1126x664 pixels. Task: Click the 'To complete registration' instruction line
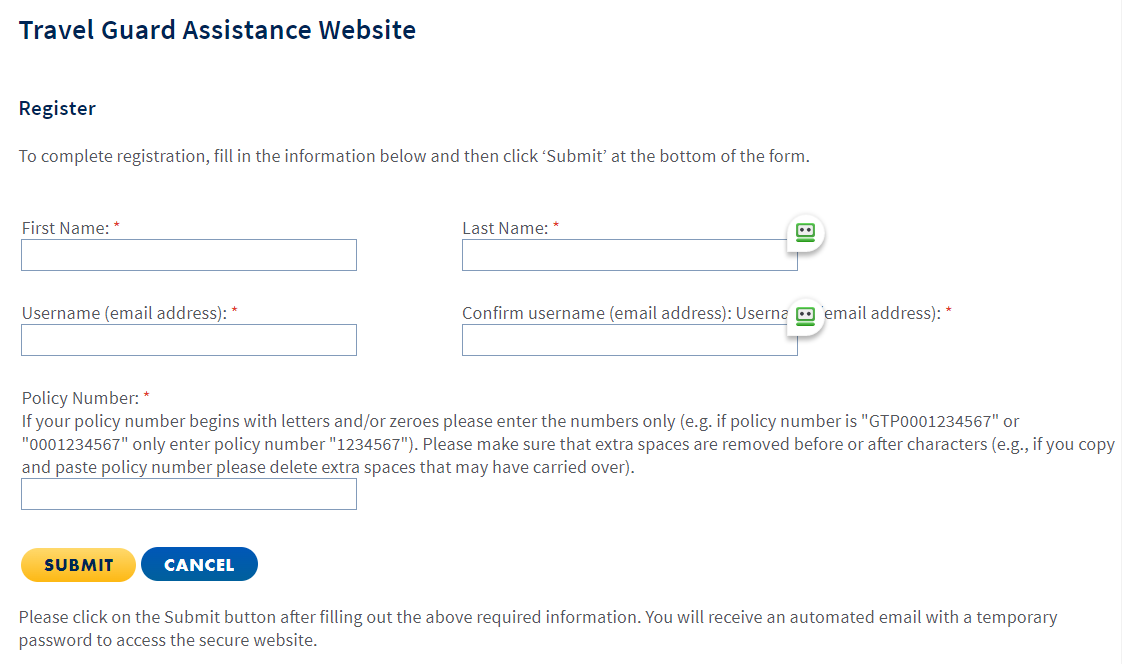click(414, 157)
